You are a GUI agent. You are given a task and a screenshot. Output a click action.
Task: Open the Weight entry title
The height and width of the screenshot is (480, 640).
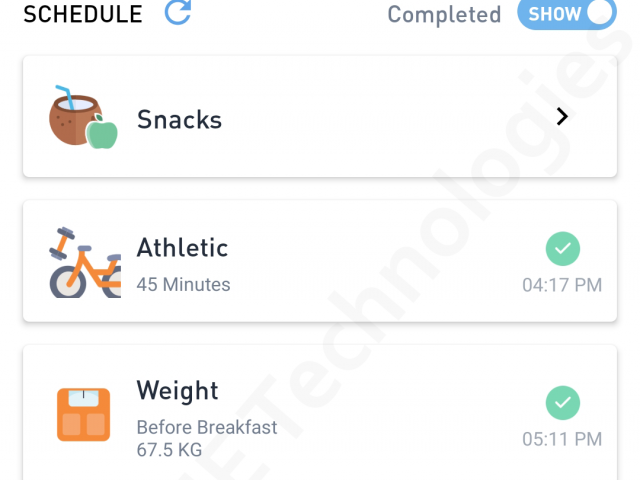(x=177, y=390)
